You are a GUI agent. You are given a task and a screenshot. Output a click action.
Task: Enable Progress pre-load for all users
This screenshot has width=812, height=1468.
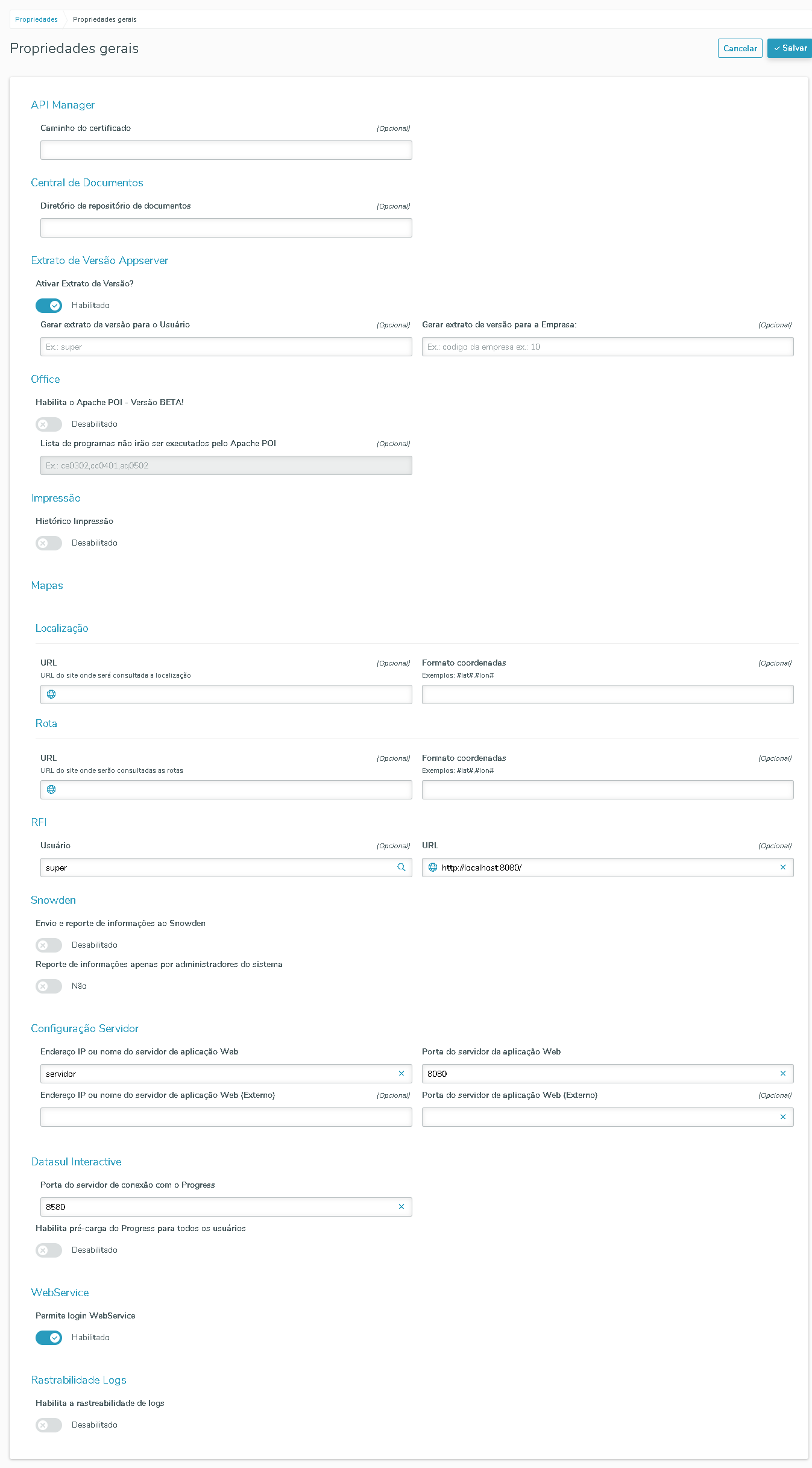coord(49,1250)
